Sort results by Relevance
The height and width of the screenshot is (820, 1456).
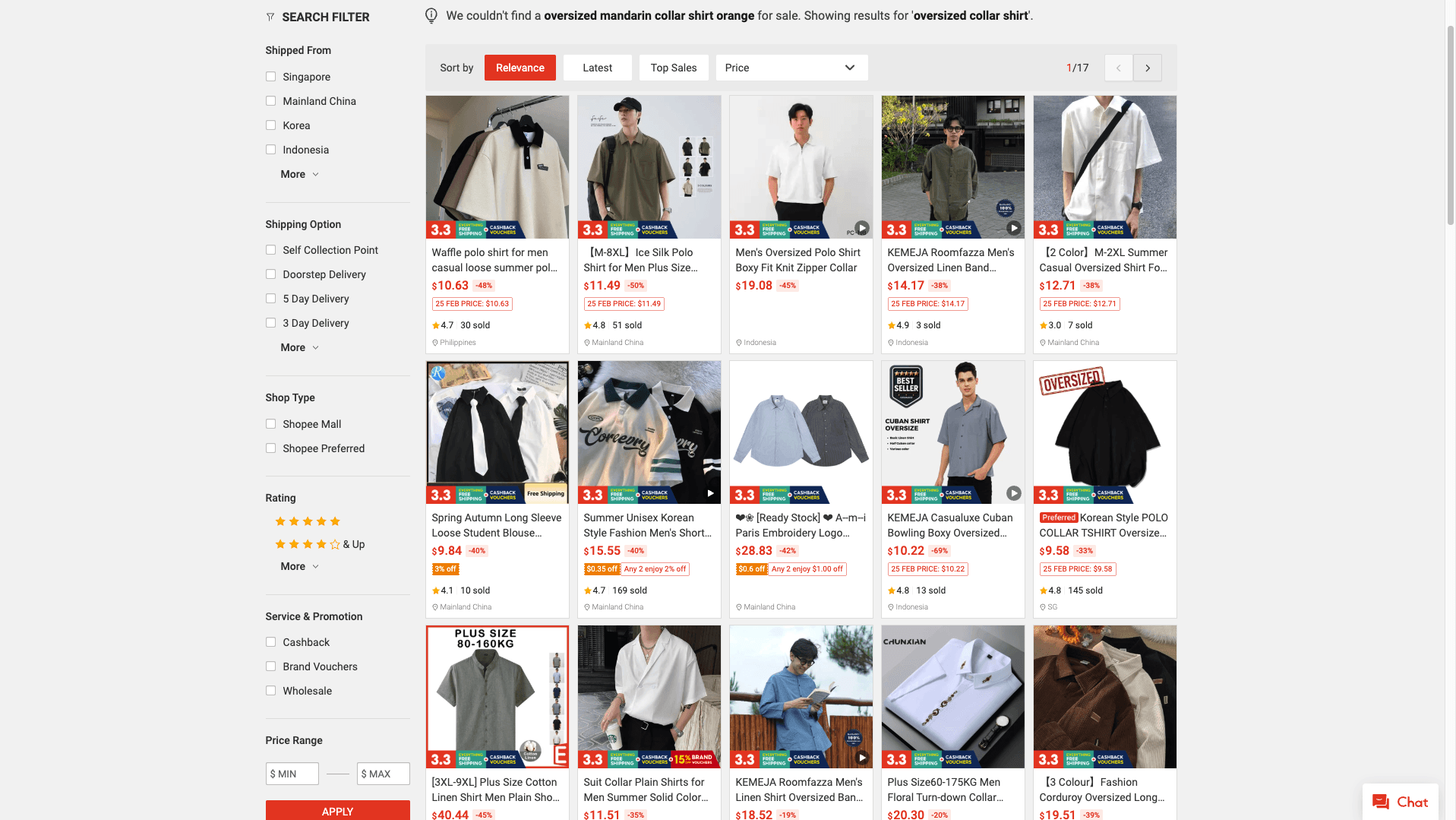[520, 68]
